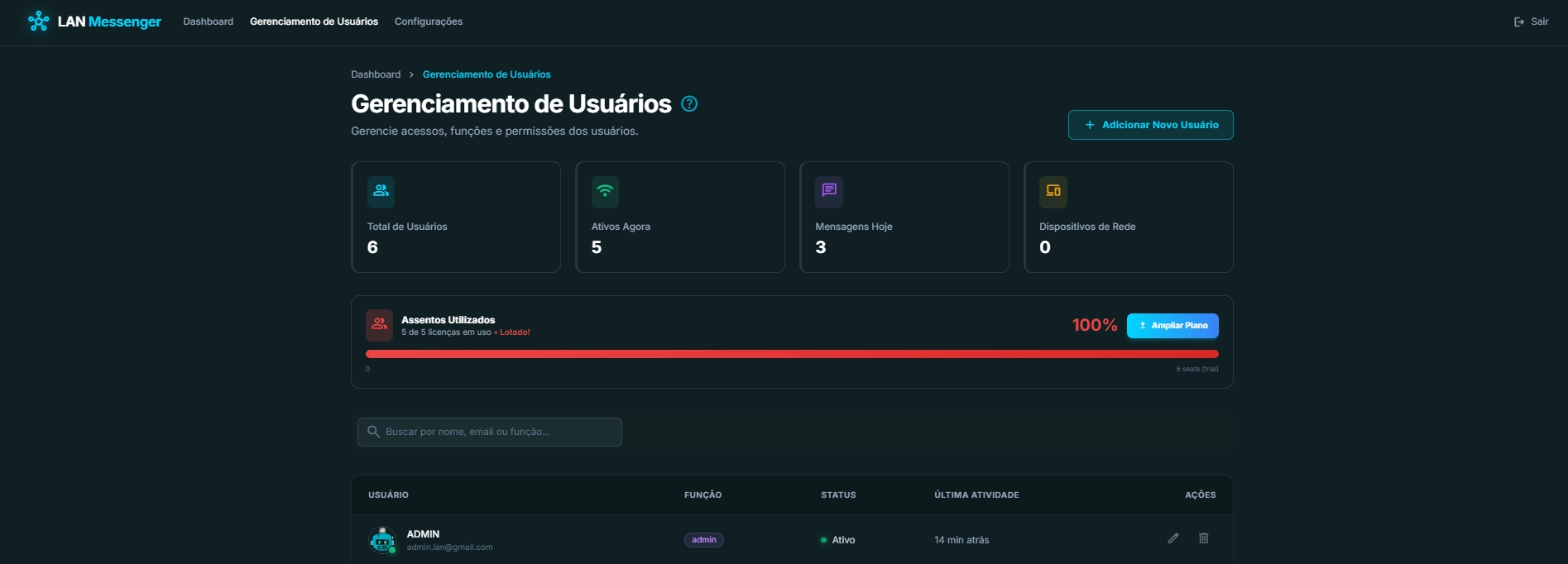Click the ADMIN user avatar
Screen dimensions: 1568x564
[x=382, y=540]
